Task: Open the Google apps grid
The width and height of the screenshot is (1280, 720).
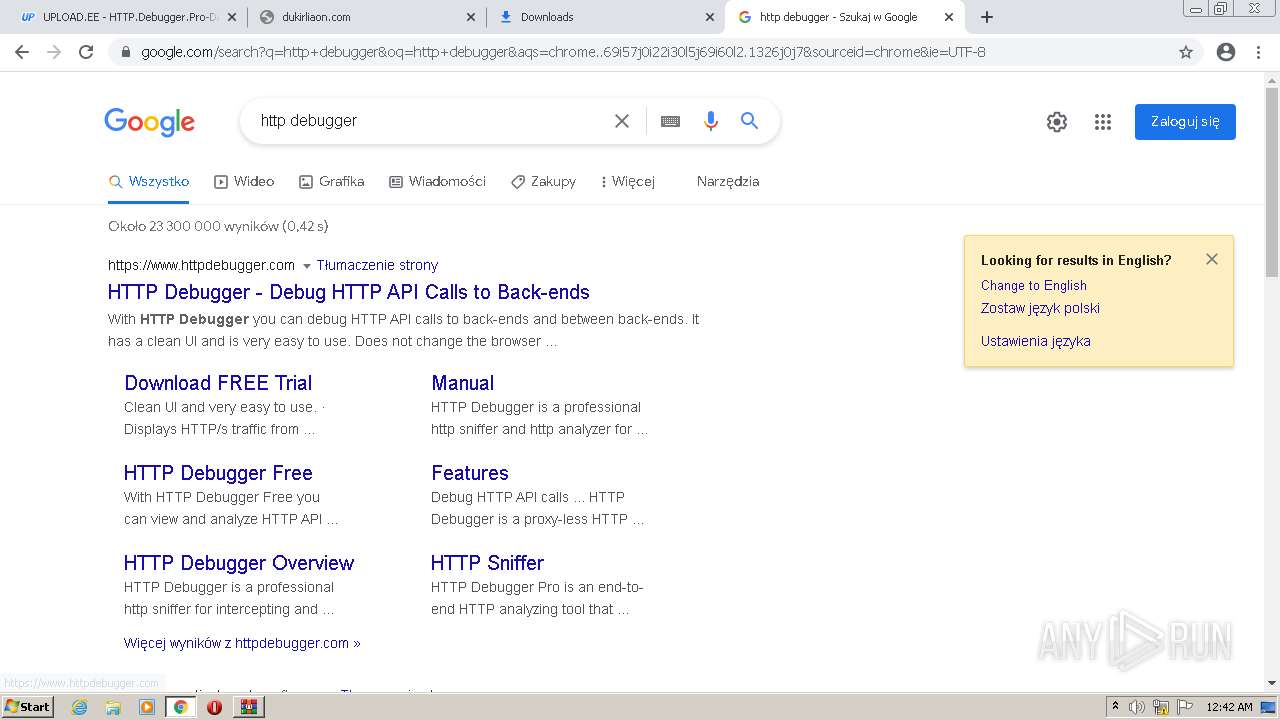Action: tap(1103, 122)
